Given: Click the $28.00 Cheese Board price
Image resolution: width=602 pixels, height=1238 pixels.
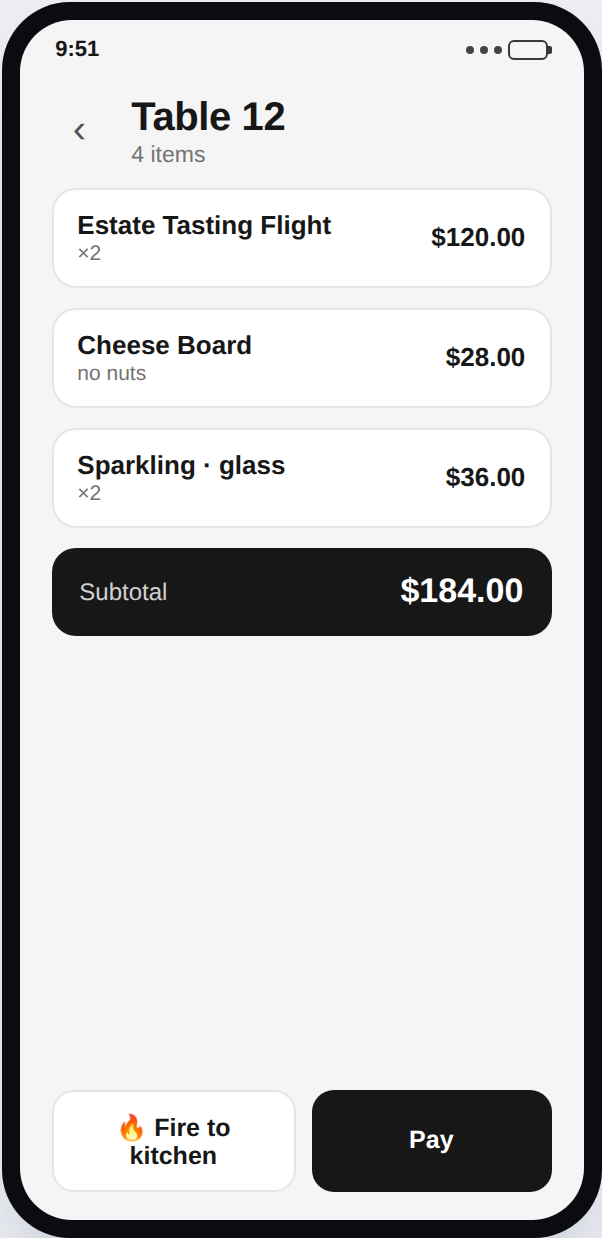Looking at the screenshot, I should [x=485, y=358].
